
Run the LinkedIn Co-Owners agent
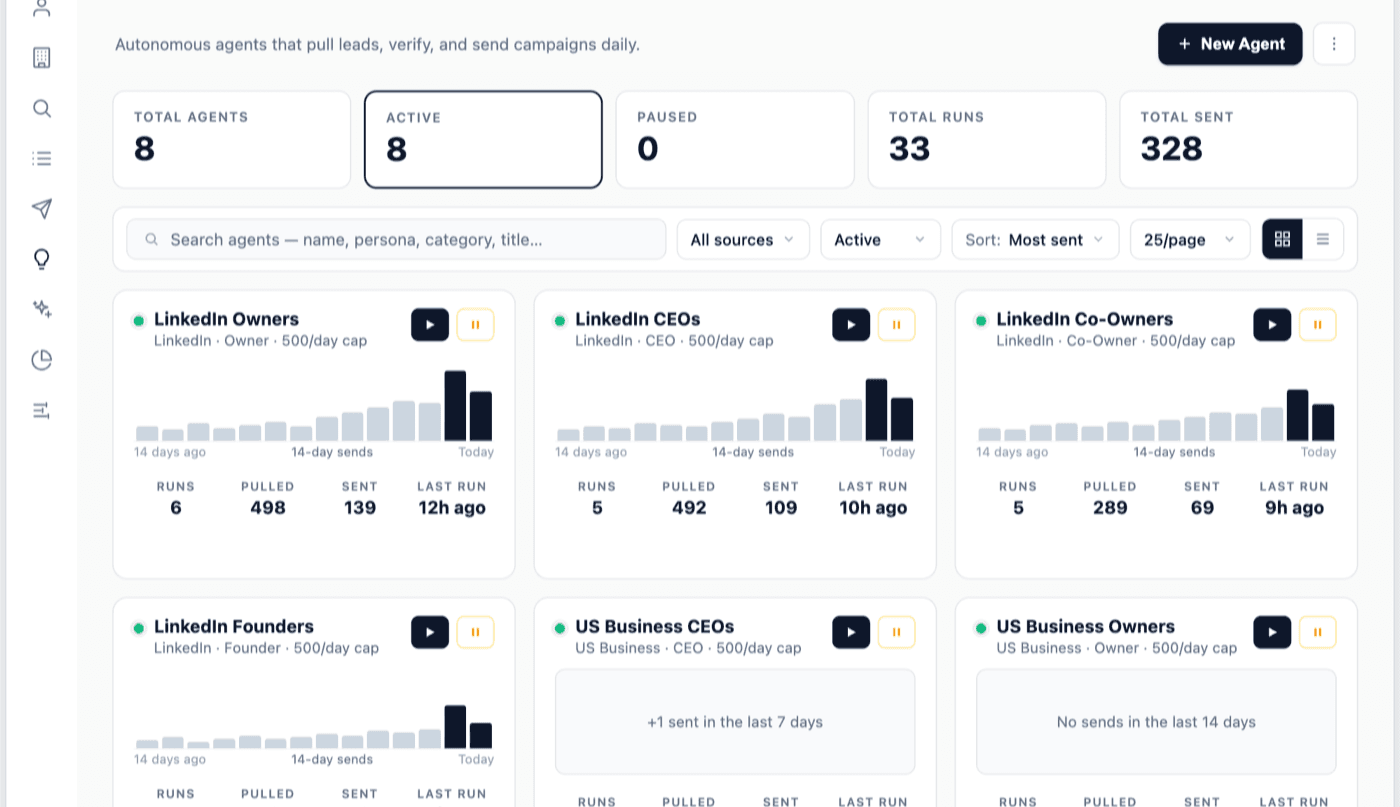point(1272,325)
